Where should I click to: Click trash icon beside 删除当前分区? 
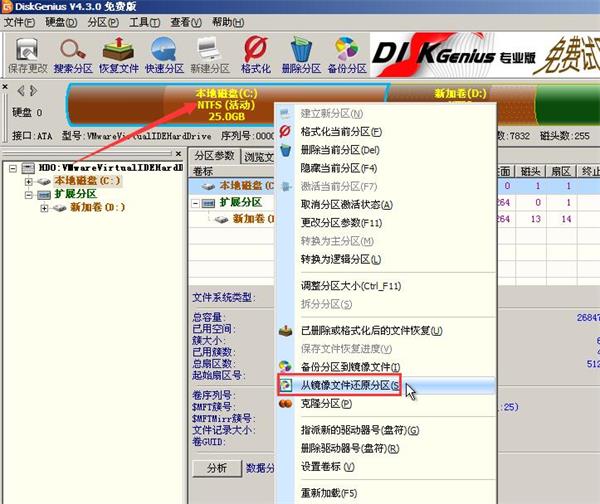285,150
